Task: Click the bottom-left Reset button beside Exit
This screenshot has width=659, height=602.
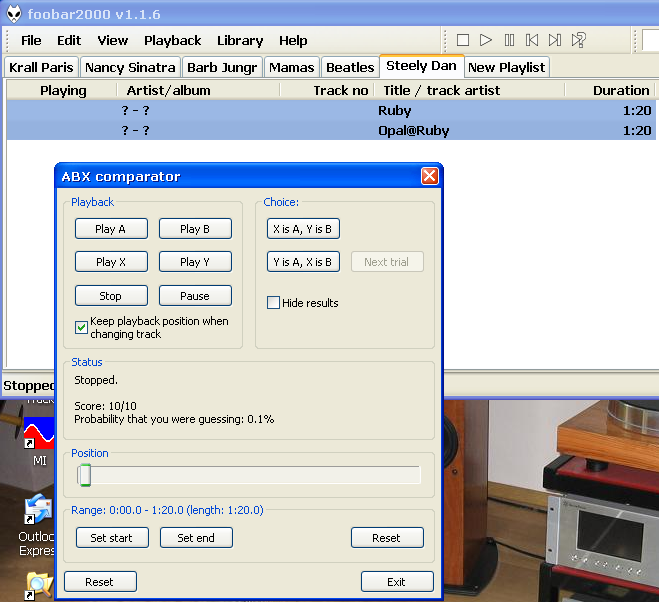Action: [100, 581]
